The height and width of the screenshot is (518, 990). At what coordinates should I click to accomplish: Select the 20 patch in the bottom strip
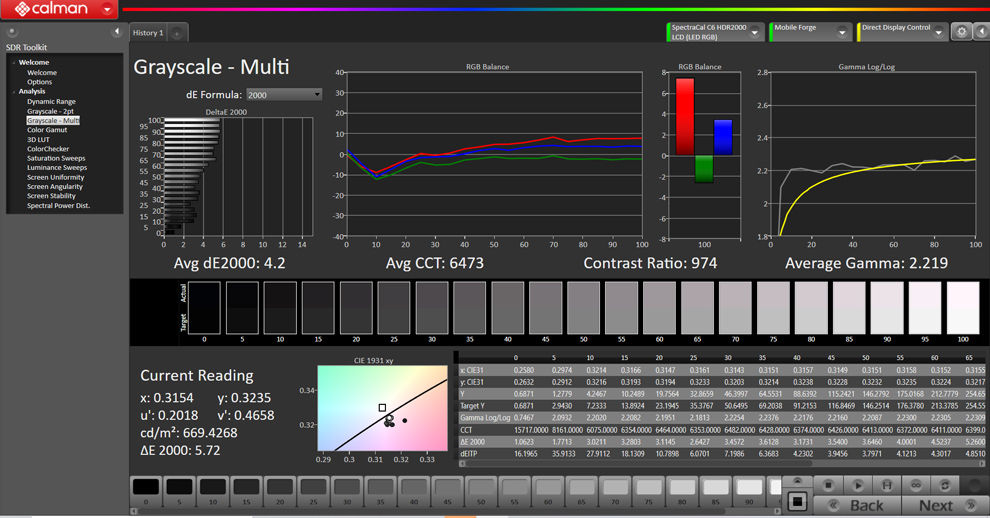pos(280,491)
